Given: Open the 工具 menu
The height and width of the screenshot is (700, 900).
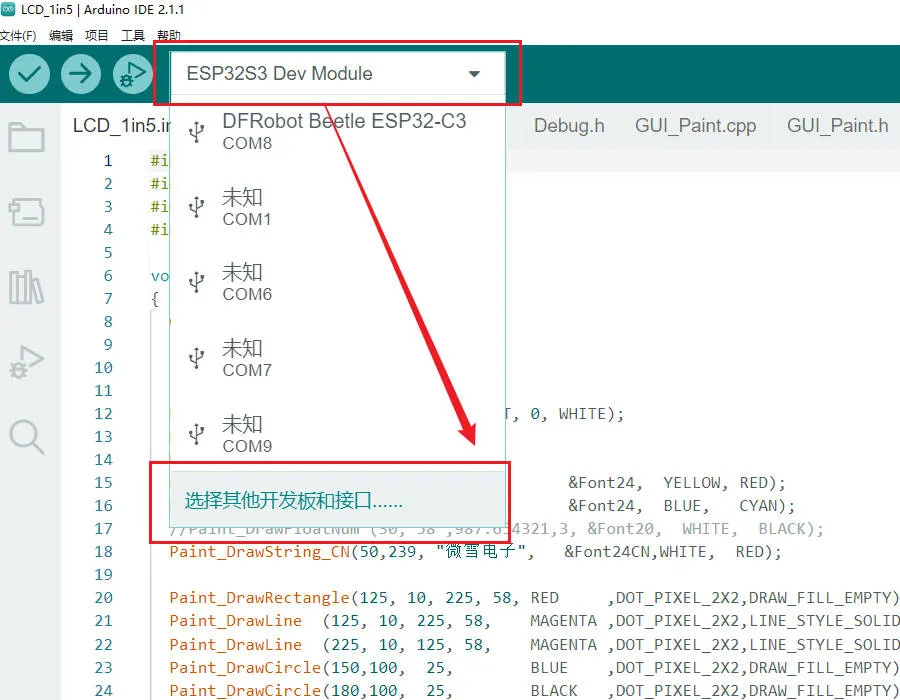Looking at the screenshot, I should (x=133, y=36).
